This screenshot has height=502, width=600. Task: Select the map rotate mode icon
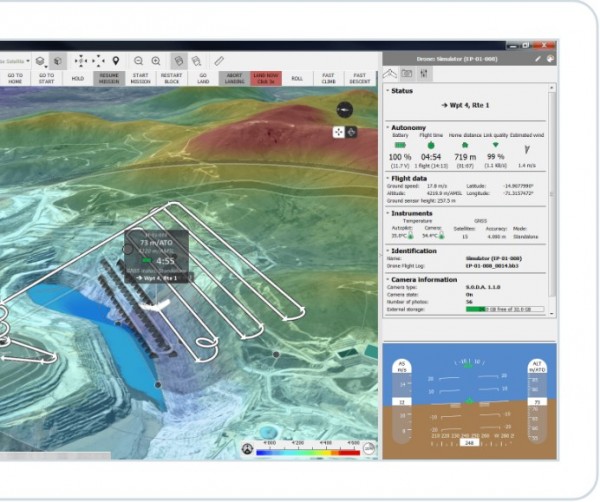(x=351, y=132)
